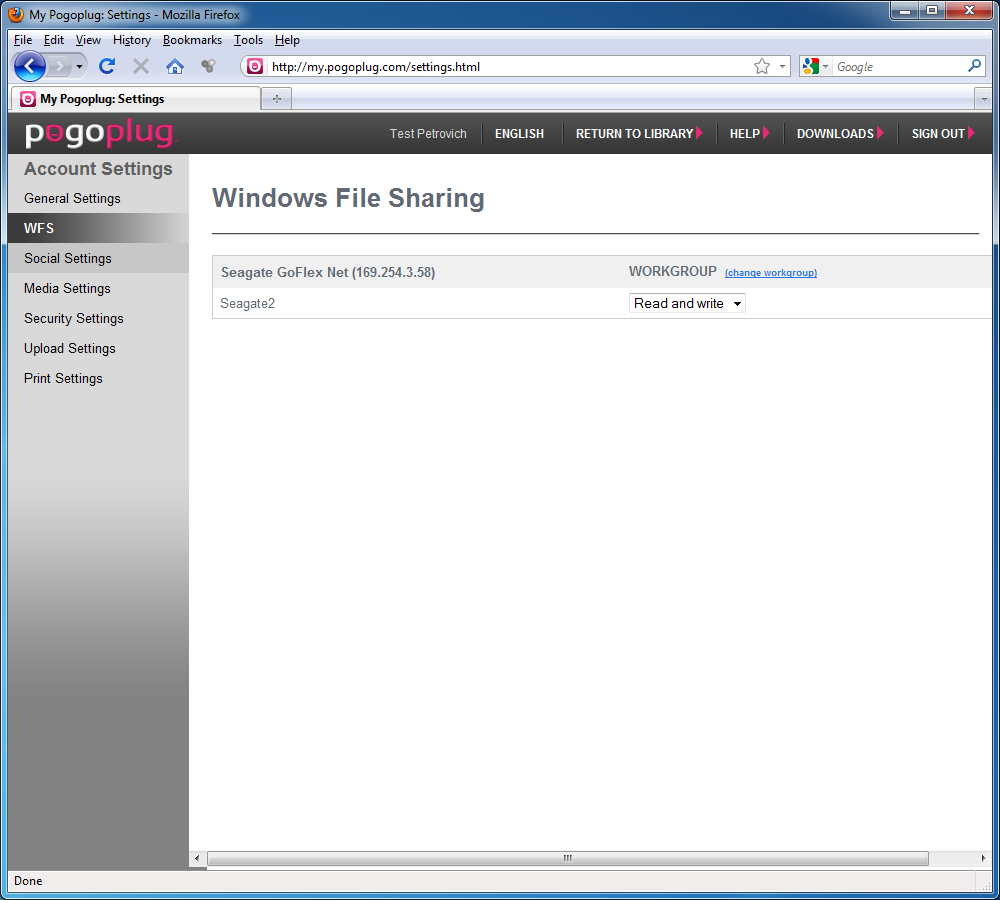
Task: Go to the Firefox home page icon
Action: pos(175,66)
